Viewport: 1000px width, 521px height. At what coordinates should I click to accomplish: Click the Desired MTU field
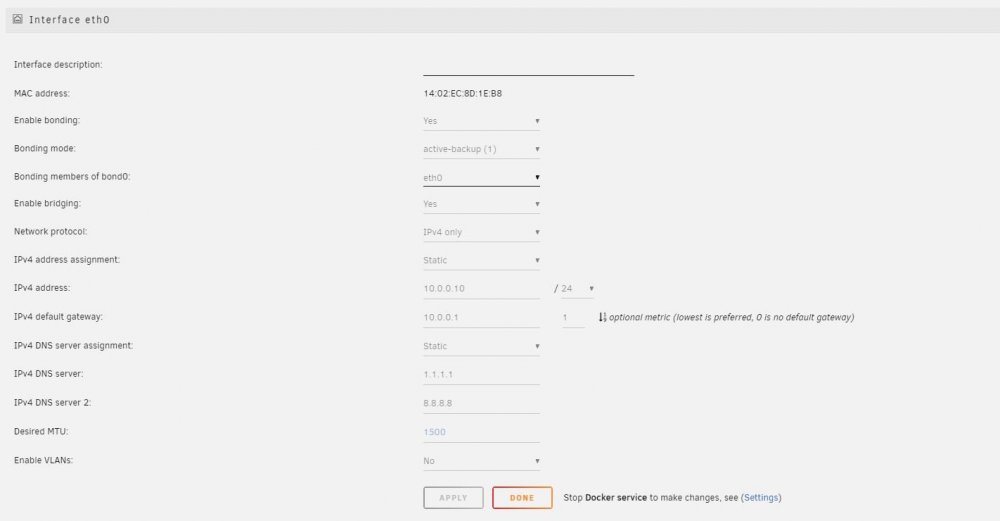pyautogui.click(x=481, y=432)
